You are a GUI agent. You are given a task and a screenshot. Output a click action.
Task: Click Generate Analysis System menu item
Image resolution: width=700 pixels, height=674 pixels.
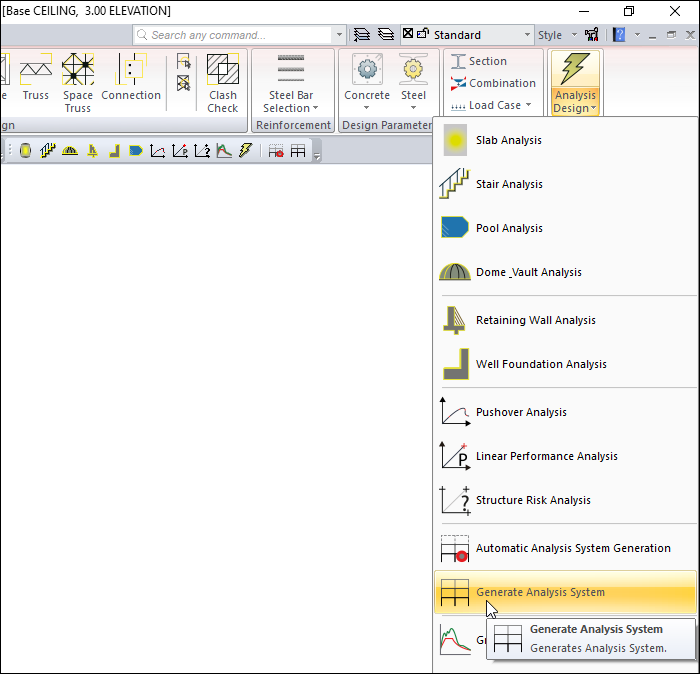(540, 592)
